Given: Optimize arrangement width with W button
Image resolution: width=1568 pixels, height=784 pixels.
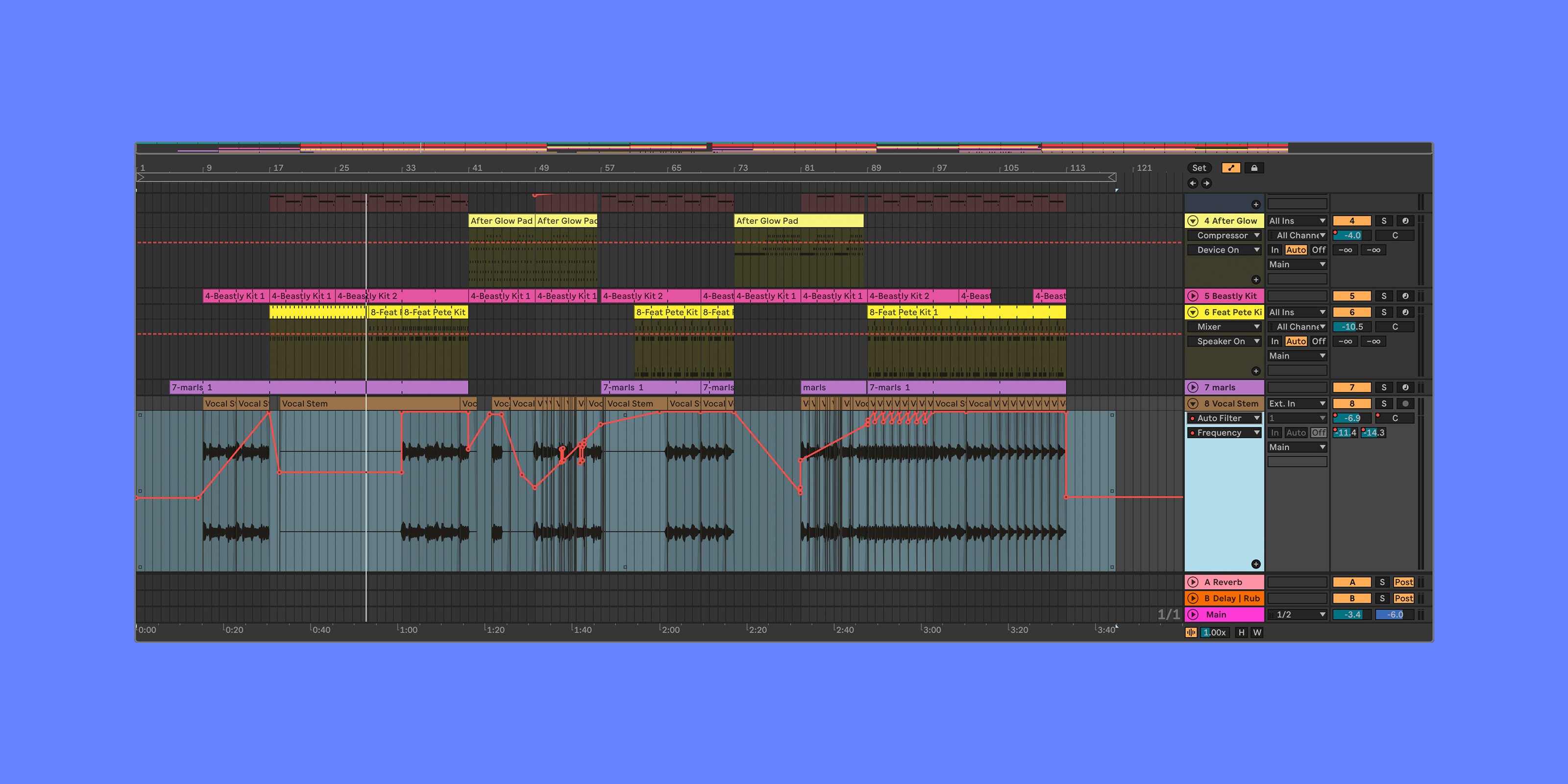Looking at the screenshot, I should click(x=1257, y=633).
